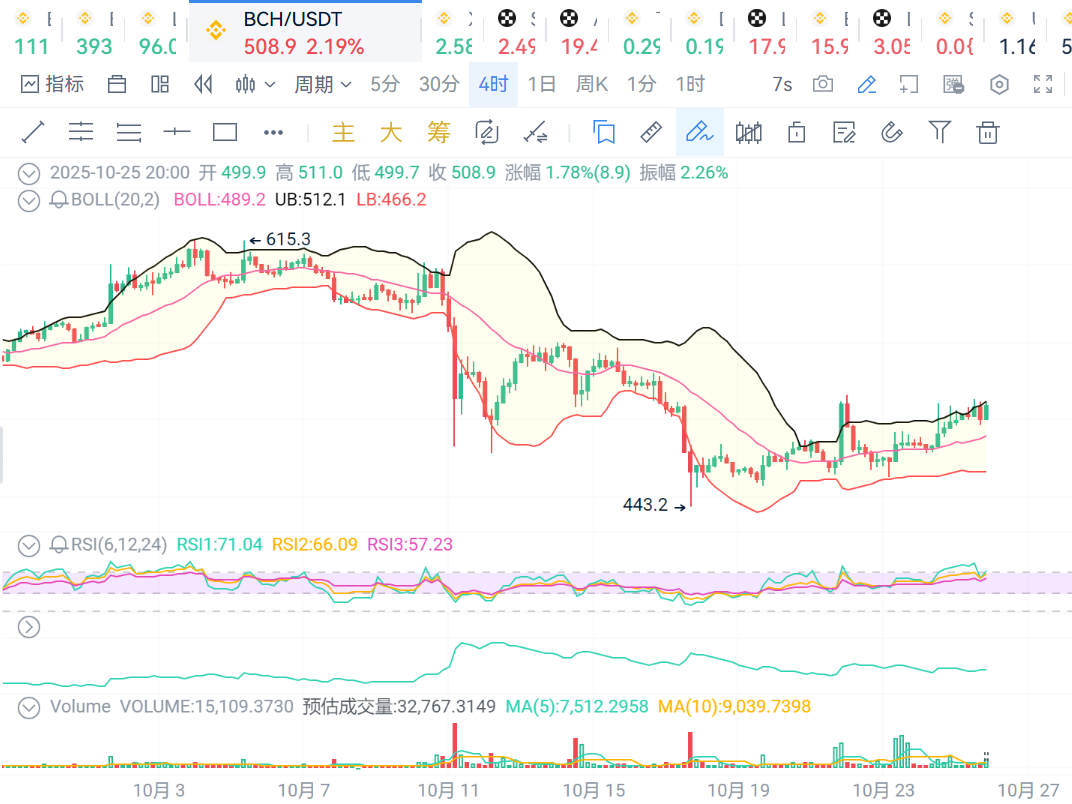Open the 周期 period dropdown
This screenshot has width=1072, height=804.
(322, 85)
